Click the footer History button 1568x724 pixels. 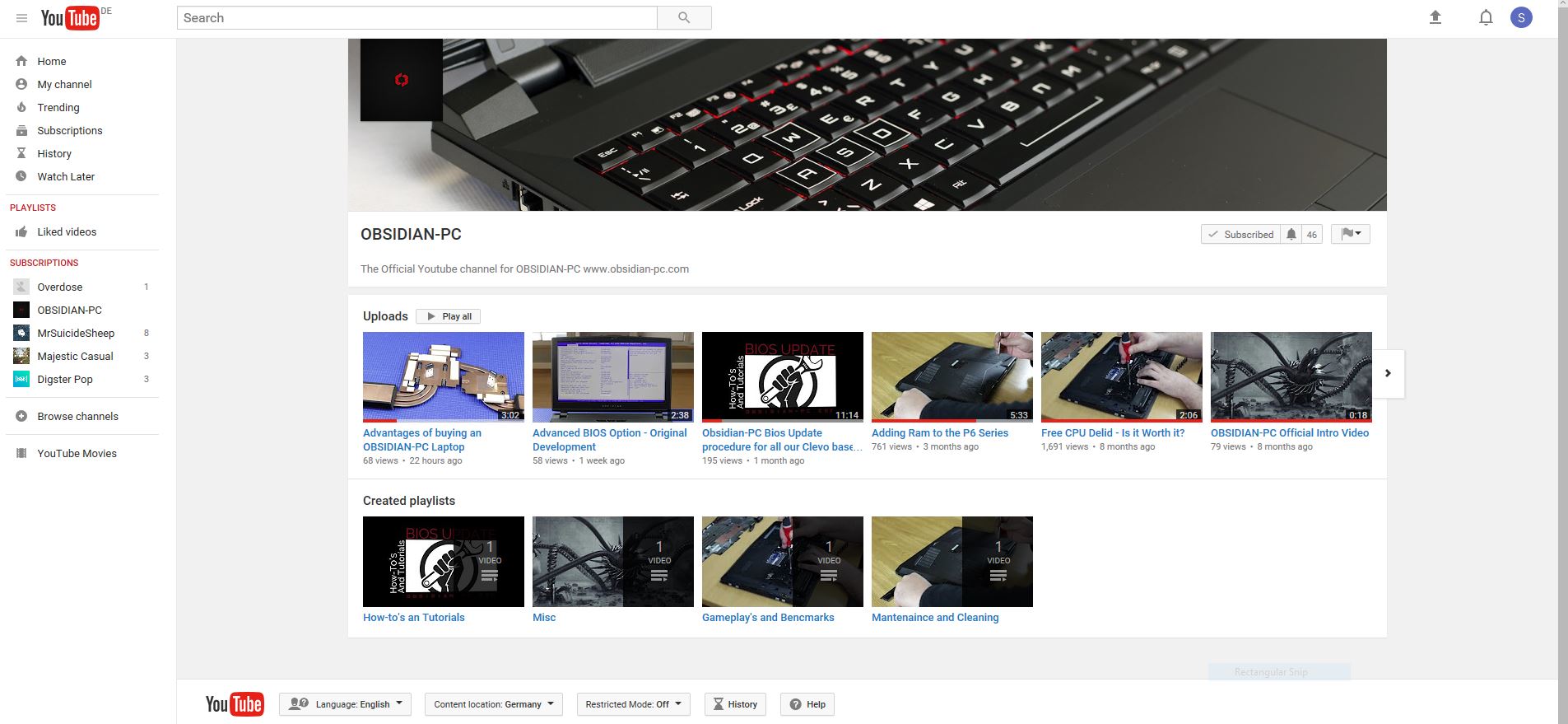click(735, 704)
